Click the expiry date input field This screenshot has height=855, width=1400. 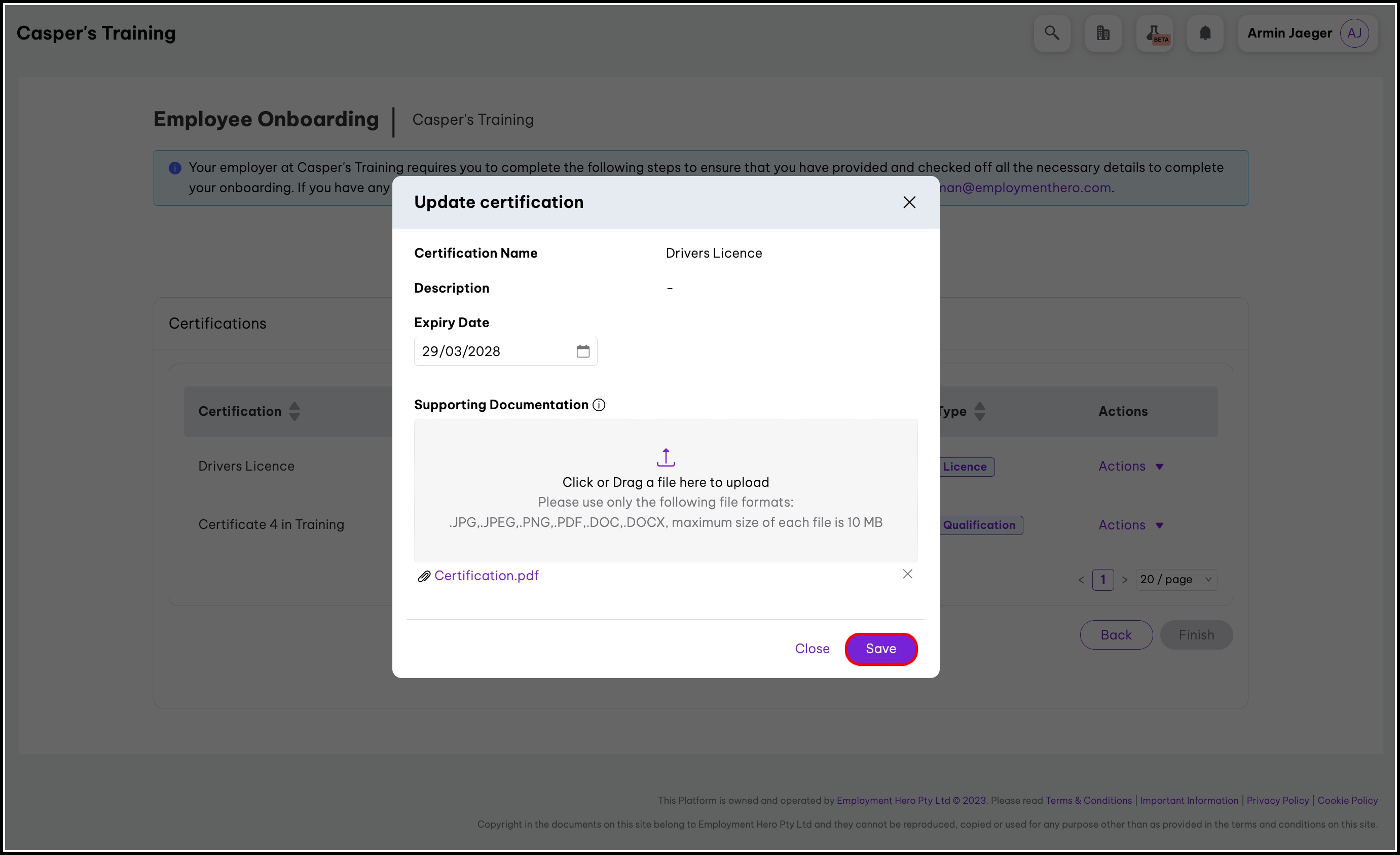pyautogui.click(x=494, y=351)
